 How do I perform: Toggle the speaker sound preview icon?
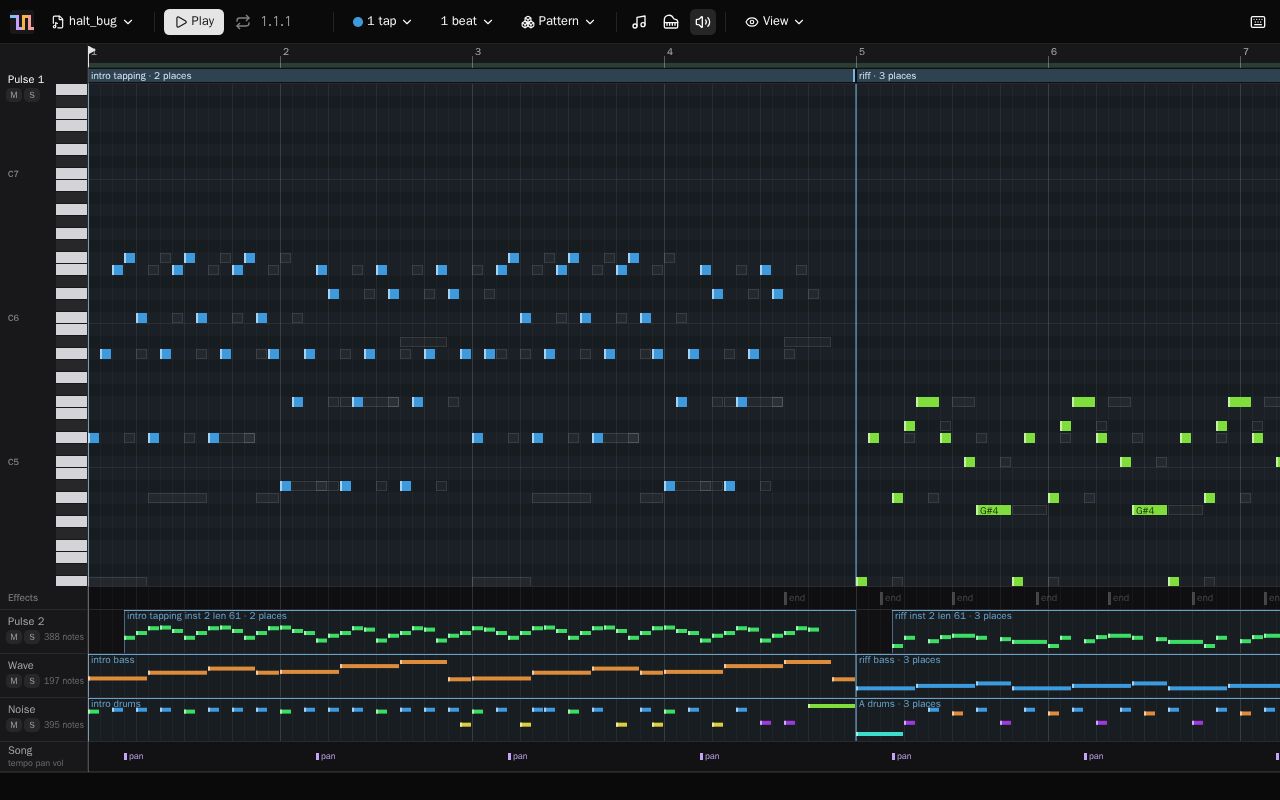pyautogui.click(x=703, y=21)
